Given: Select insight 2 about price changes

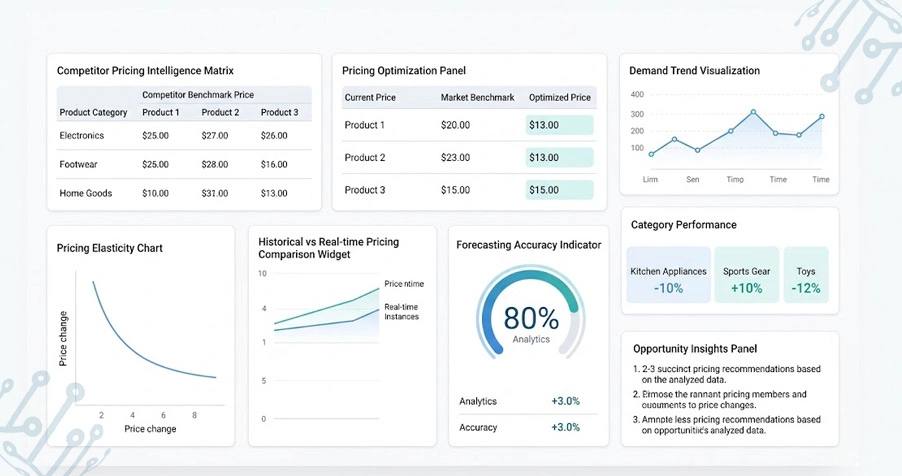Looking at the screenshot, I should [x=720, y=399].
